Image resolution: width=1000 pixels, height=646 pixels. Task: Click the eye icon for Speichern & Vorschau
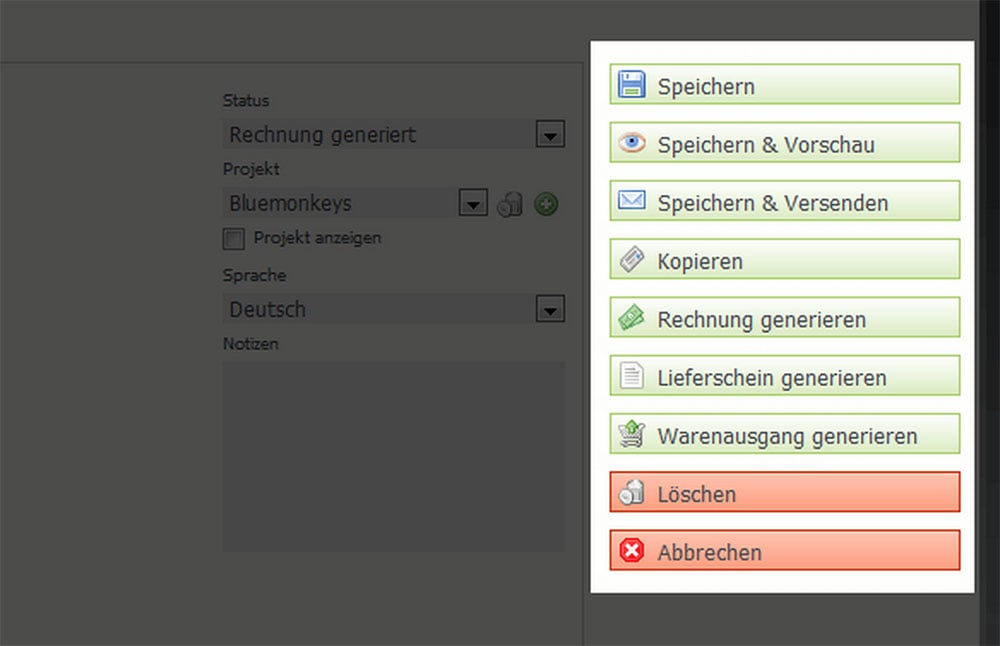(631, 142)
